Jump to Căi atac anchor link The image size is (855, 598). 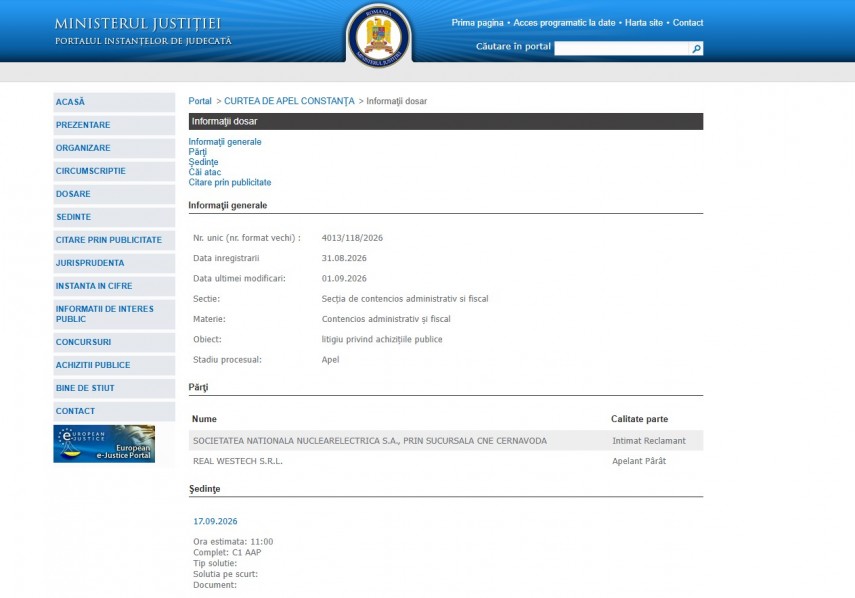tap(204, 172)
